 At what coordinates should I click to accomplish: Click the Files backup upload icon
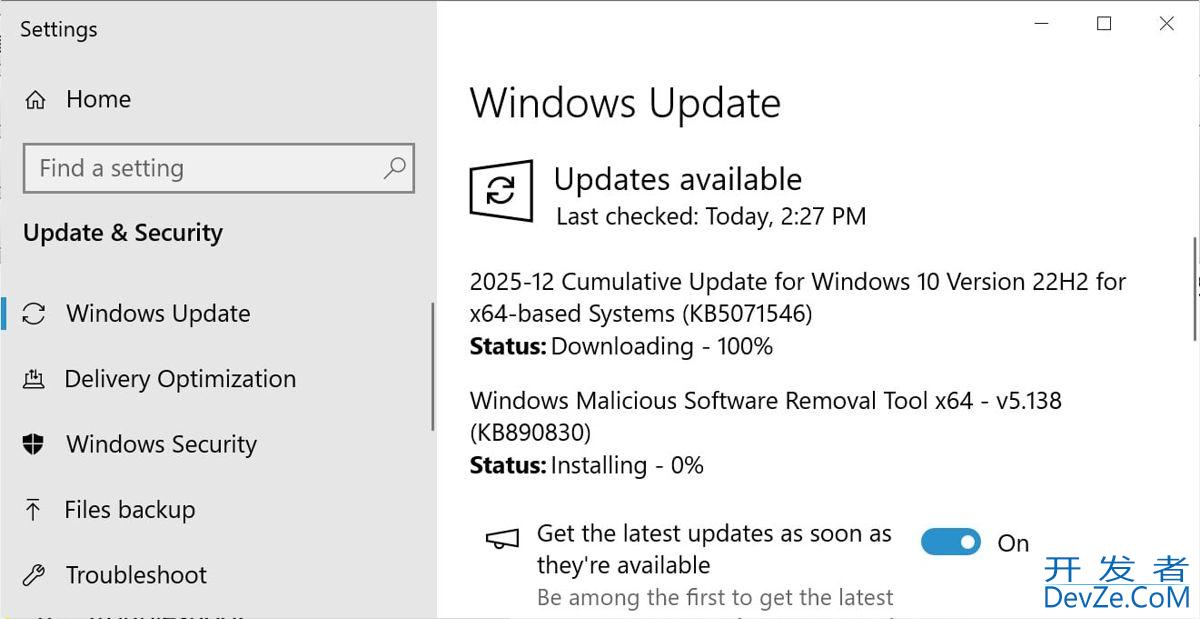click(x=35, y=509)
